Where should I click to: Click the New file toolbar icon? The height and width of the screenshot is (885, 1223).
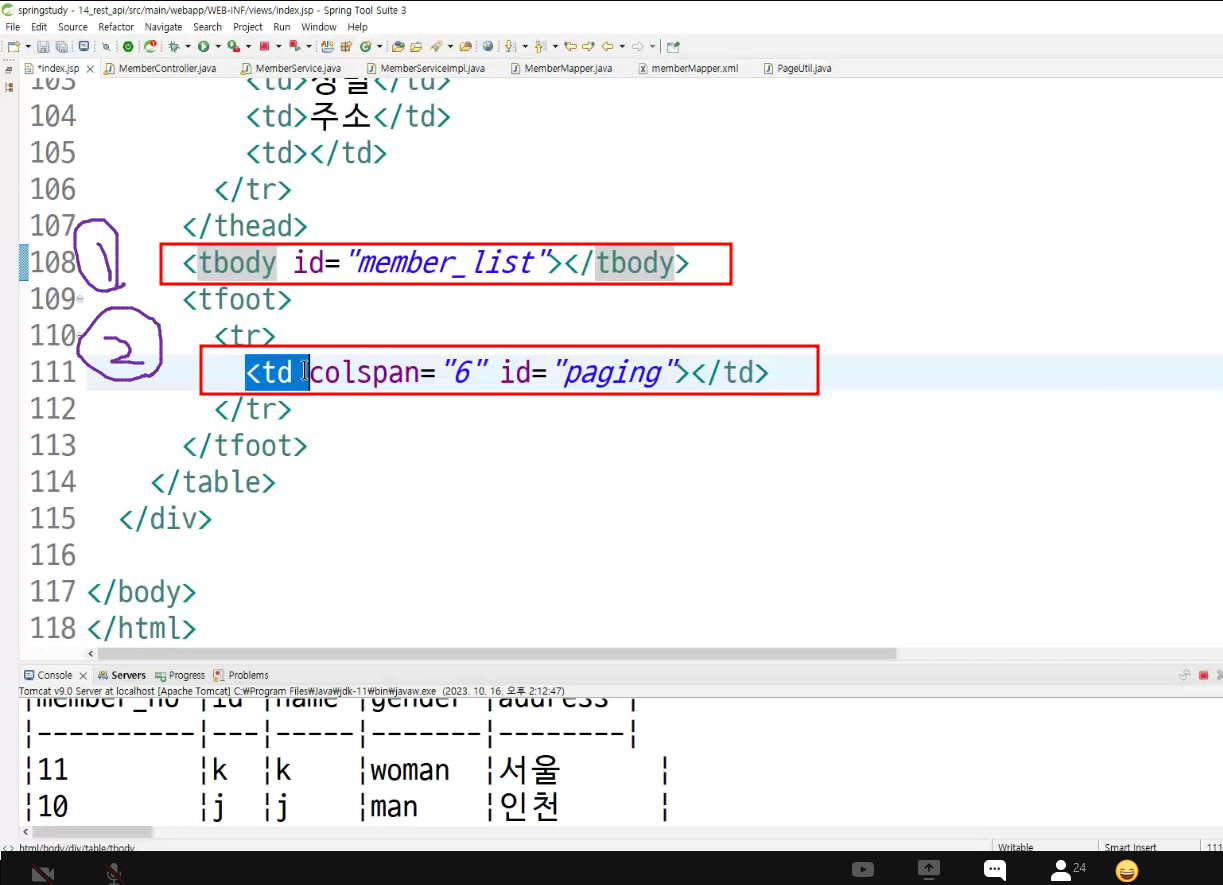click(13, 46)
